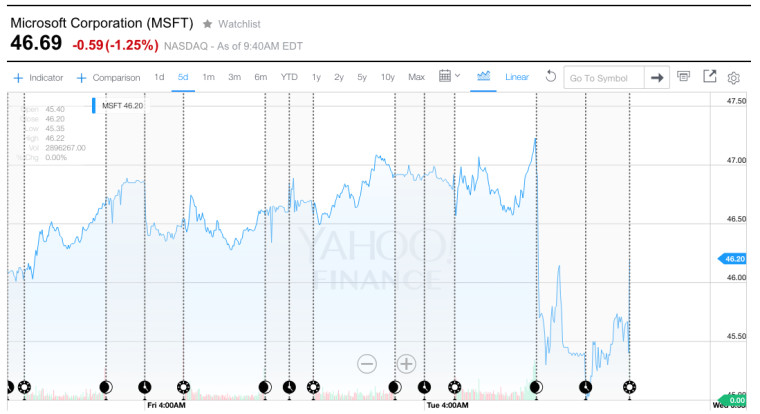The image size is (760, 414).
Task: Click the print/share icon in the toolbar
Action: coord(684,77)
